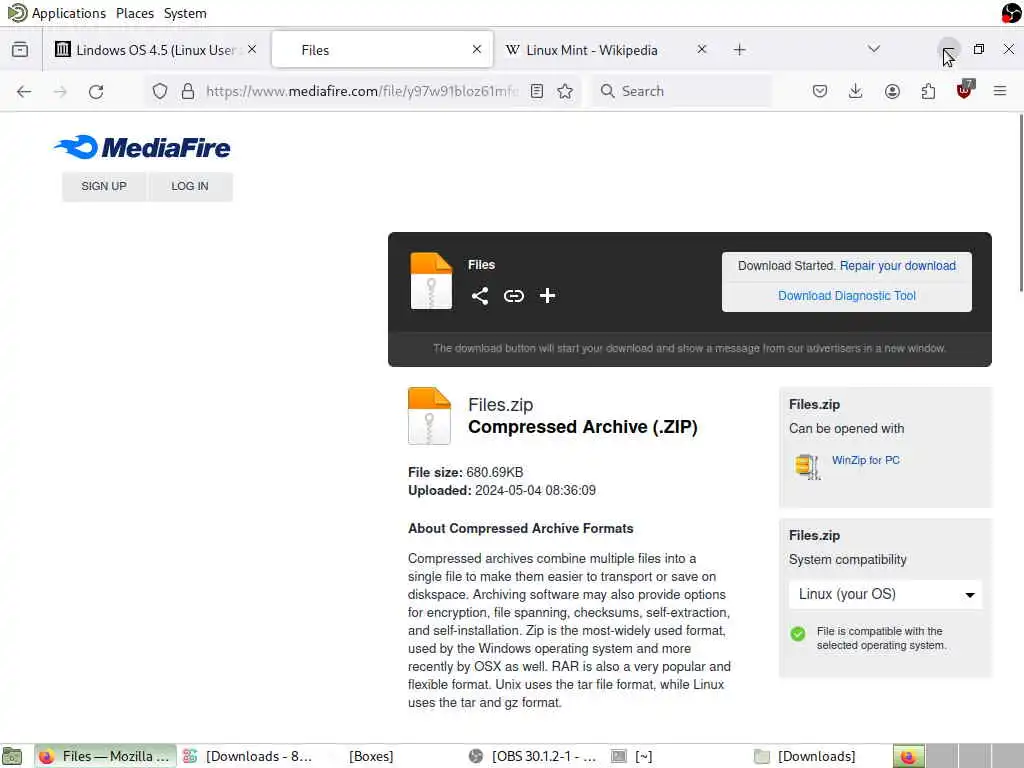Open the Linux (your OS) compatibility dropdown
Image resolution: width=1024 pixels, height=768 pixels.
(x=885, y=594)
